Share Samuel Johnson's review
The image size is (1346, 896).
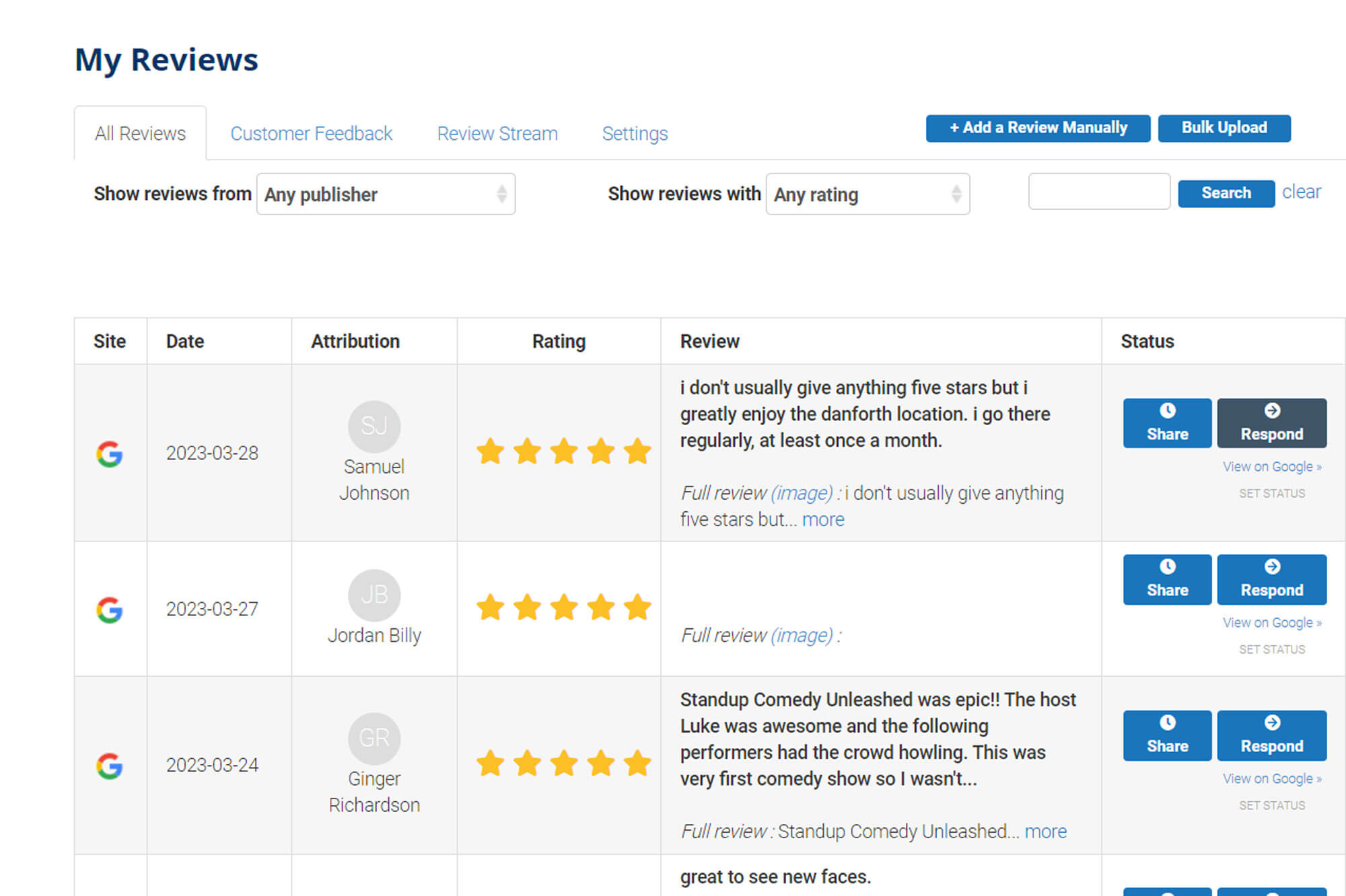(1167, 423)
